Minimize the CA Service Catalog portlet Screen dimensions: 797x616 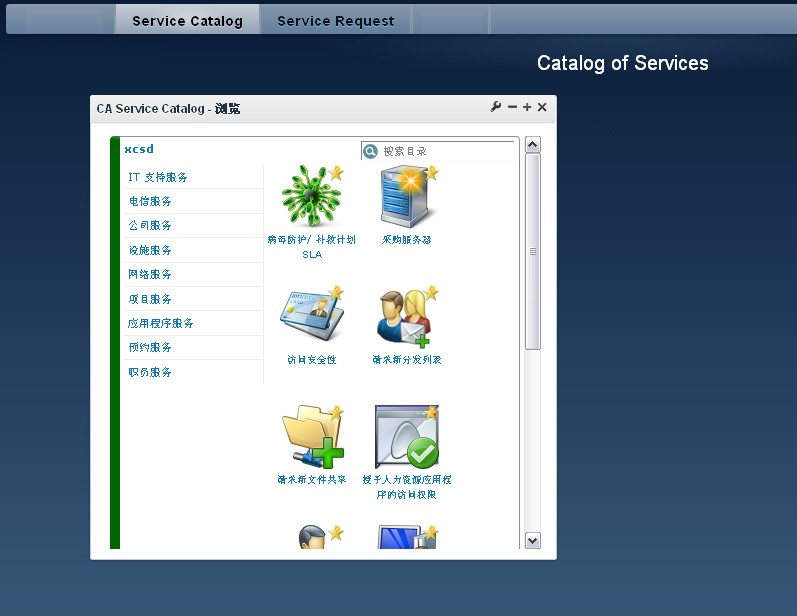(512, 107)
